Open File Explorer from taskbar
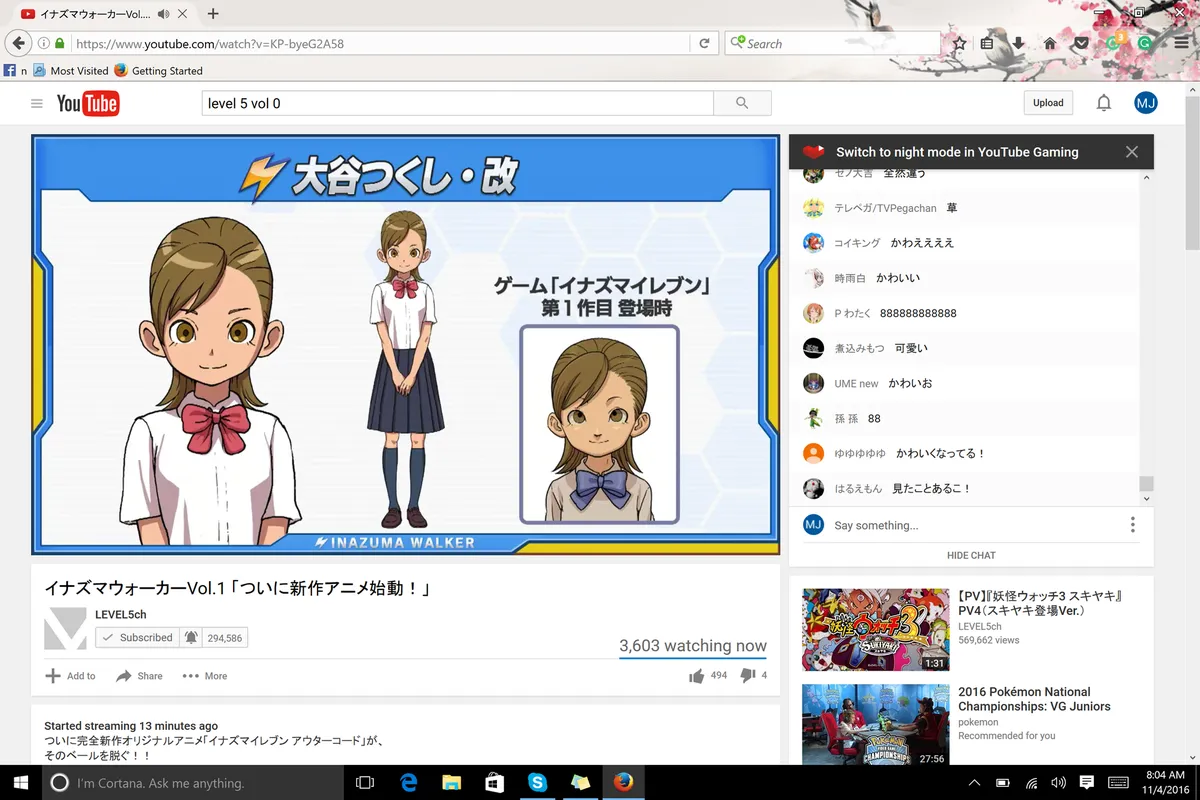Image resolution: width=1200 pixels, height=800 pixels. 451,782
